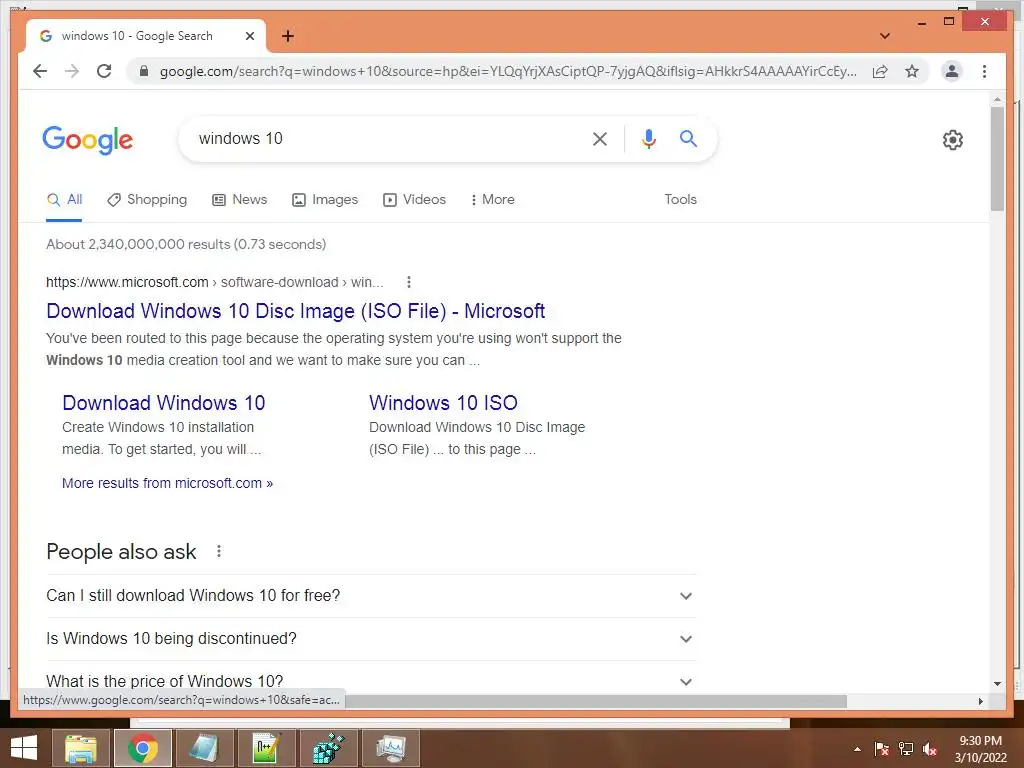
Task: Open the clock showing 9:30 PM
Action: 980,749
